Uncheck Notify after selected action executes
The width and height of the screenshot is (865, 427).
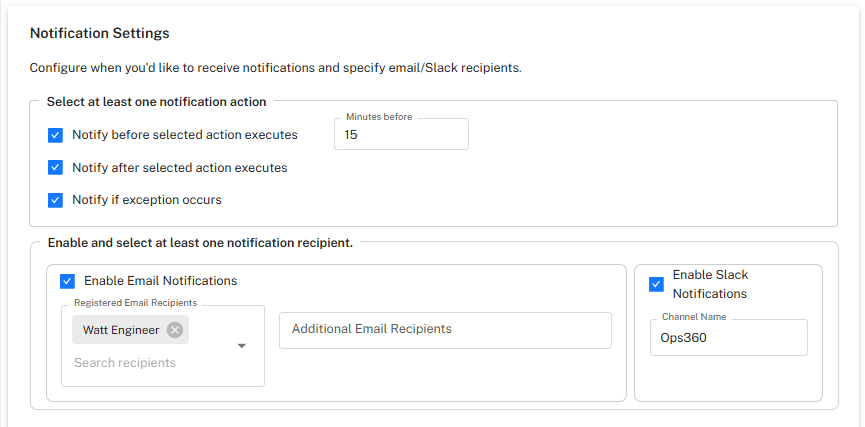coord(55,168)
